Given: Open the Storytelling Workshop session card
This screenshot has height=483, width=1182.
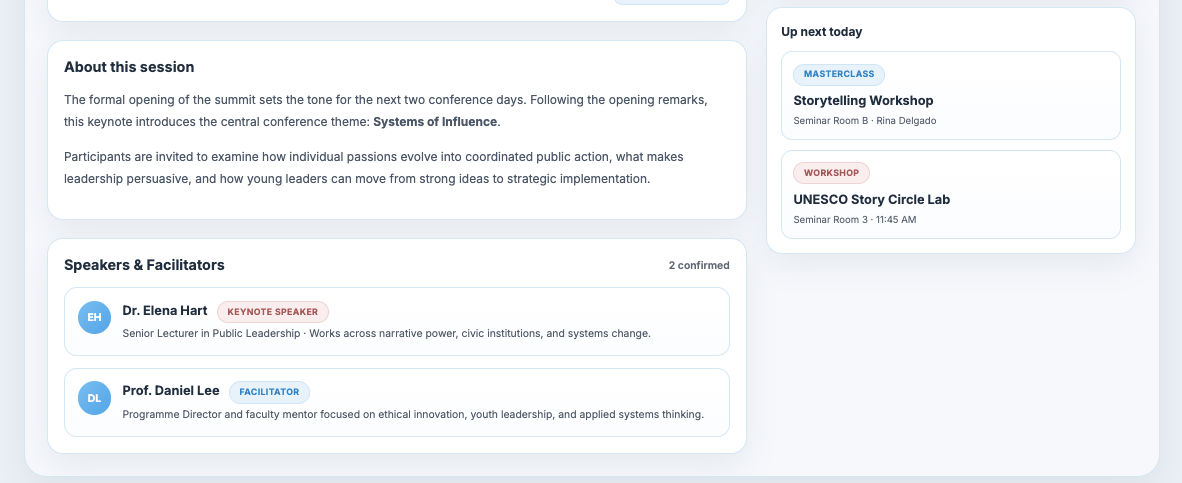Looking at the screenshot, I should coord(951,96).
